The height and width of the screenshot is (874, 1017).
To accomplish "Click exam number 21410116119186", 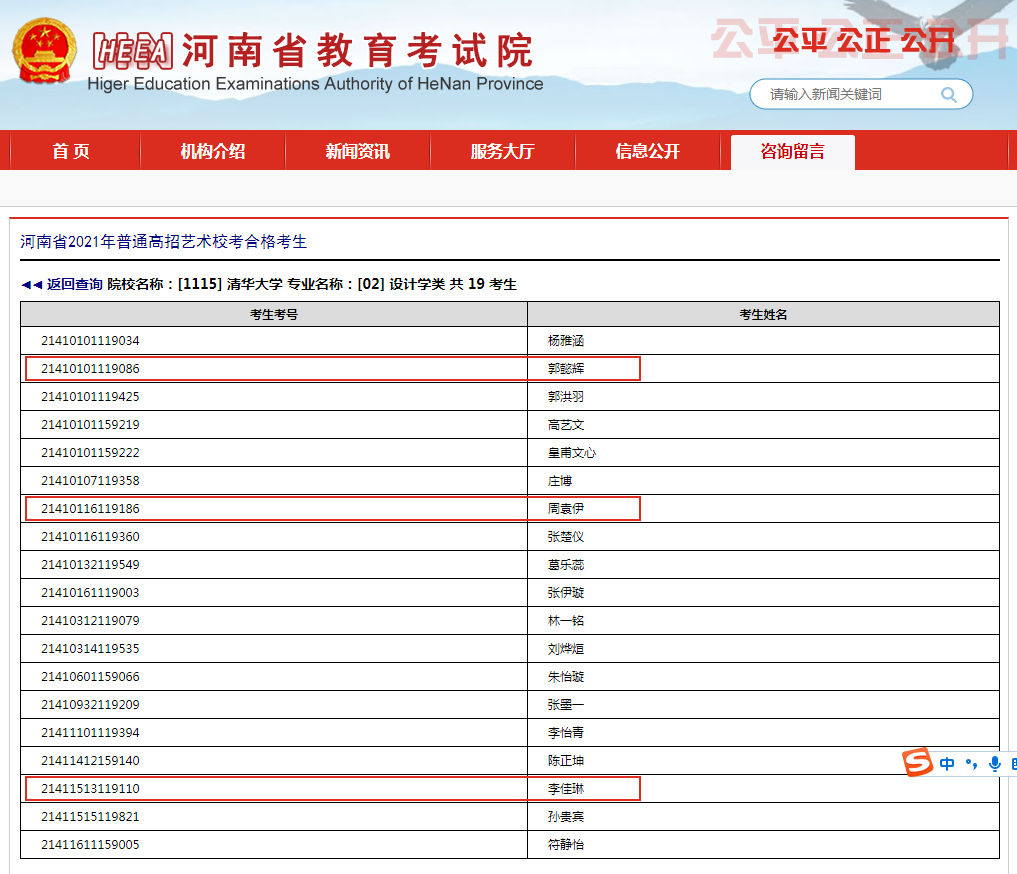I will pyautogui.click(x=90, y=508).
